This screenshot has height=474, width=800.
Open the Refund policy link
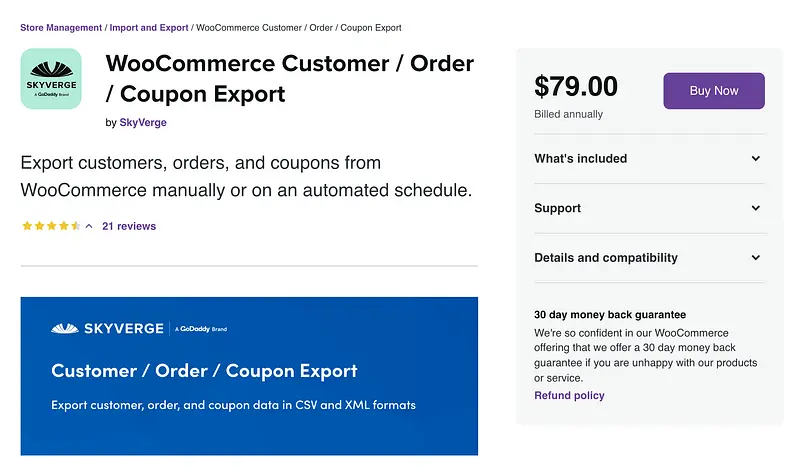tap(569, 395)
